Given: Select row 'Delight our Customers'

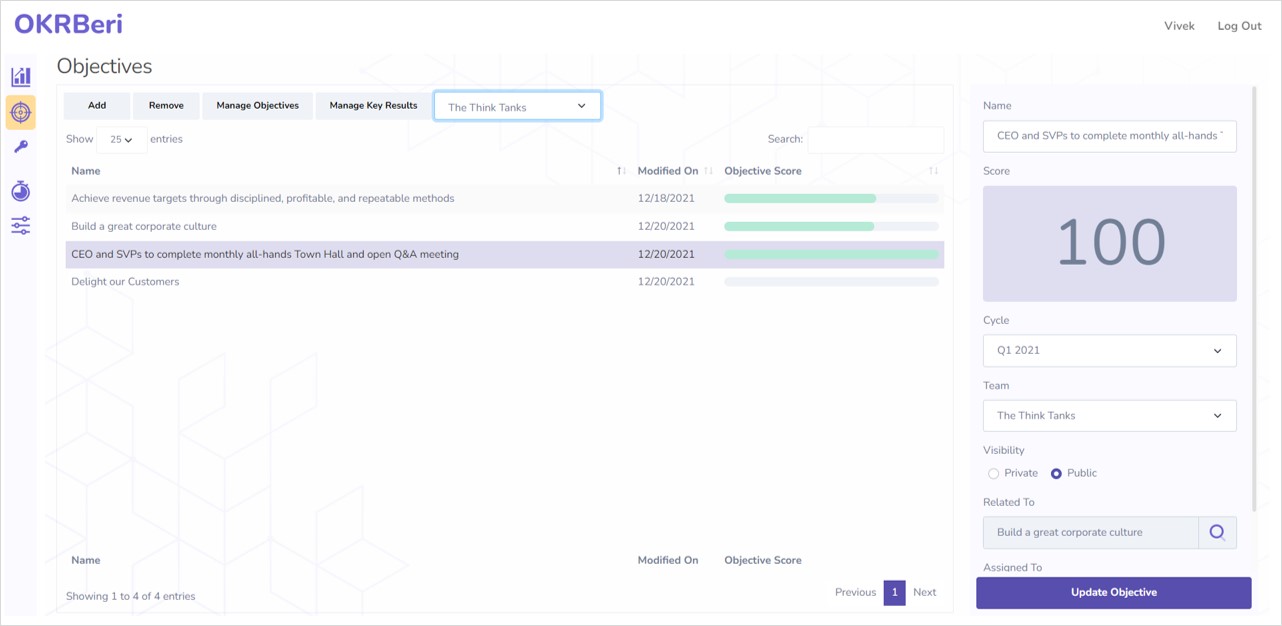Looking at the screenshot, I should click(505, 282).
